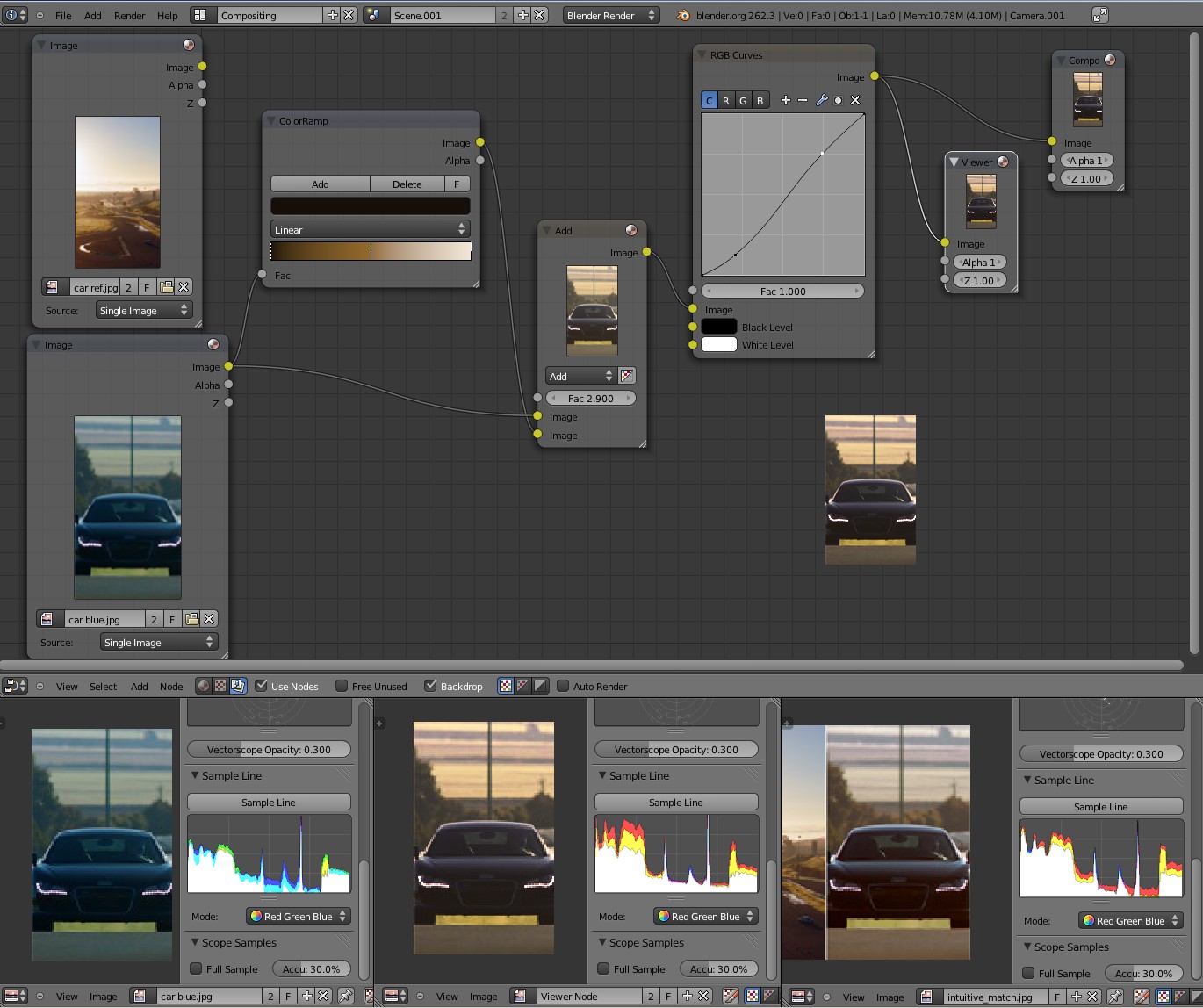Click ColorRamp Delete button
1203x1008 pixels.
pyautogui.click(x=407, y=184)
